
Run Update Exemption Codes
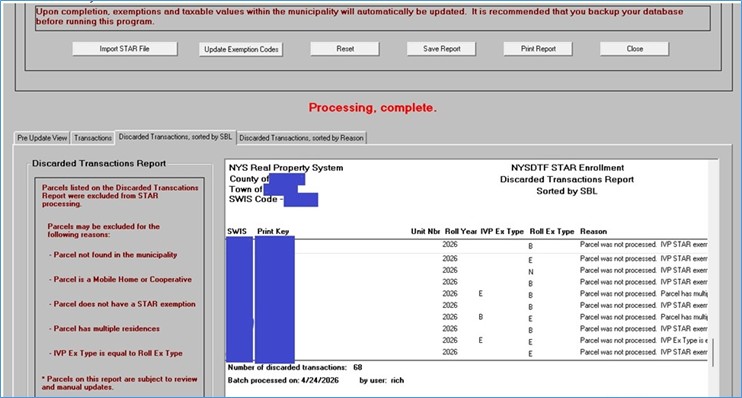click(241, 49)
